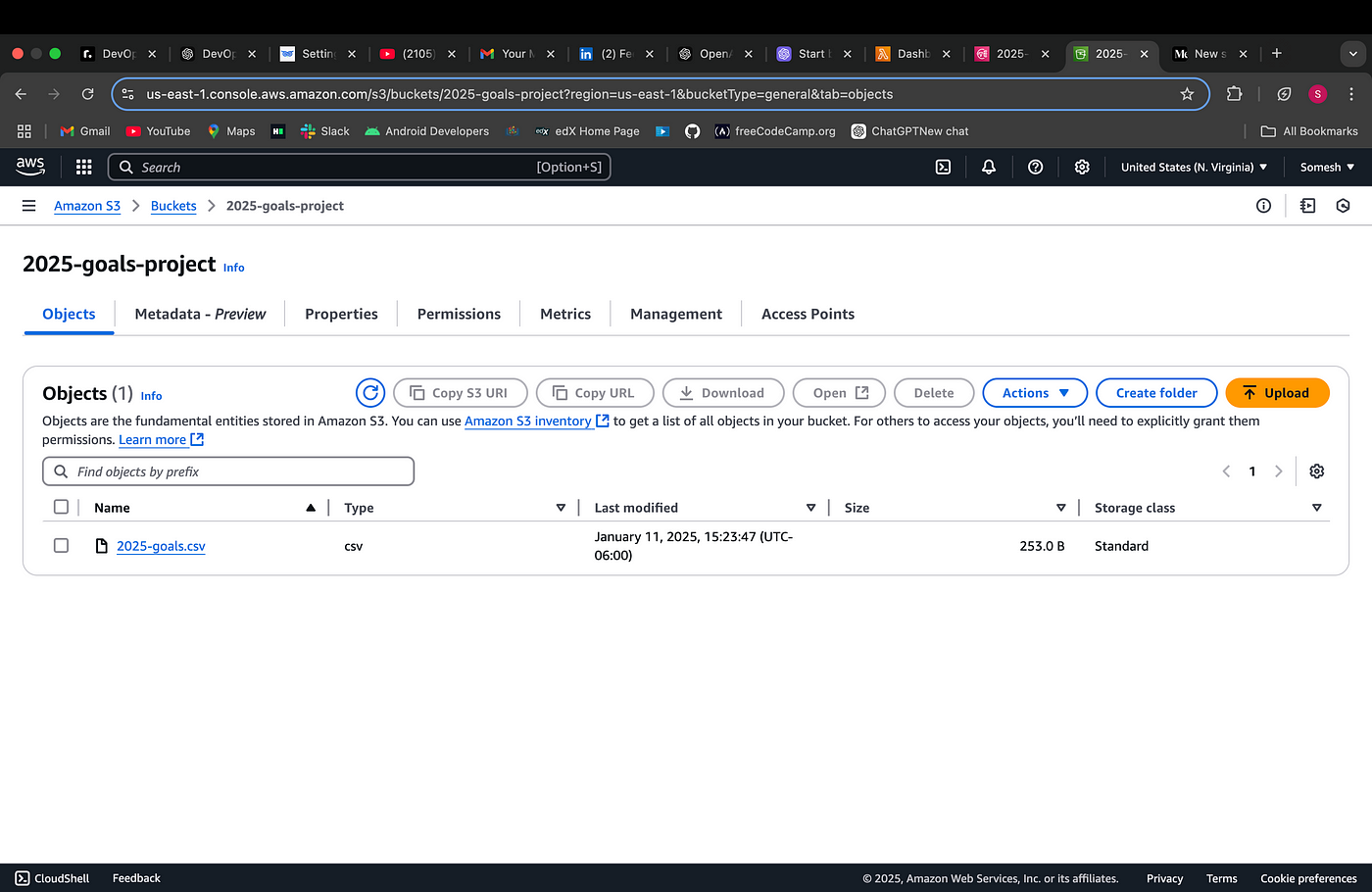Sort by Type column arrow

click(x=561, y=508)
